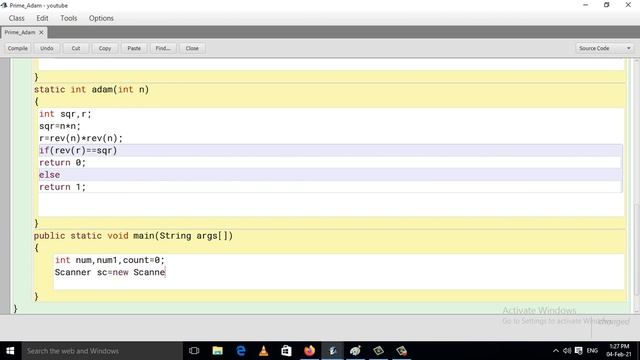Click the taskbar search box
The width and height of the screenshot is (640, 360).
coord(102,351)
